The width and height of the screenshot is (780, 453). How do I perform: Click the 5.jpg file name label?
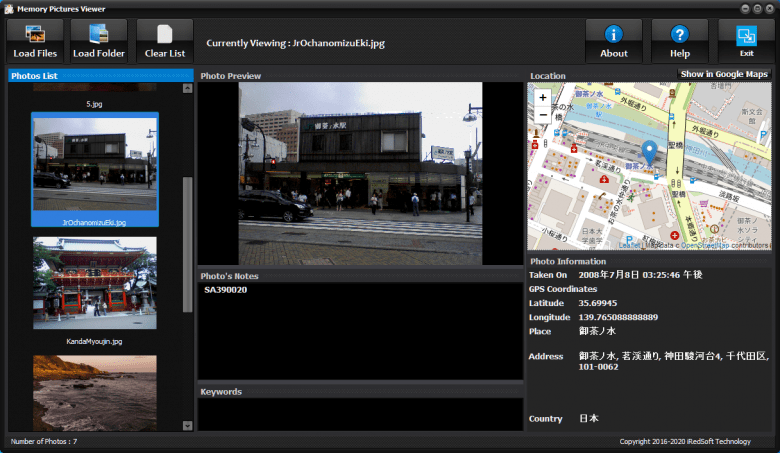point(94,104)
